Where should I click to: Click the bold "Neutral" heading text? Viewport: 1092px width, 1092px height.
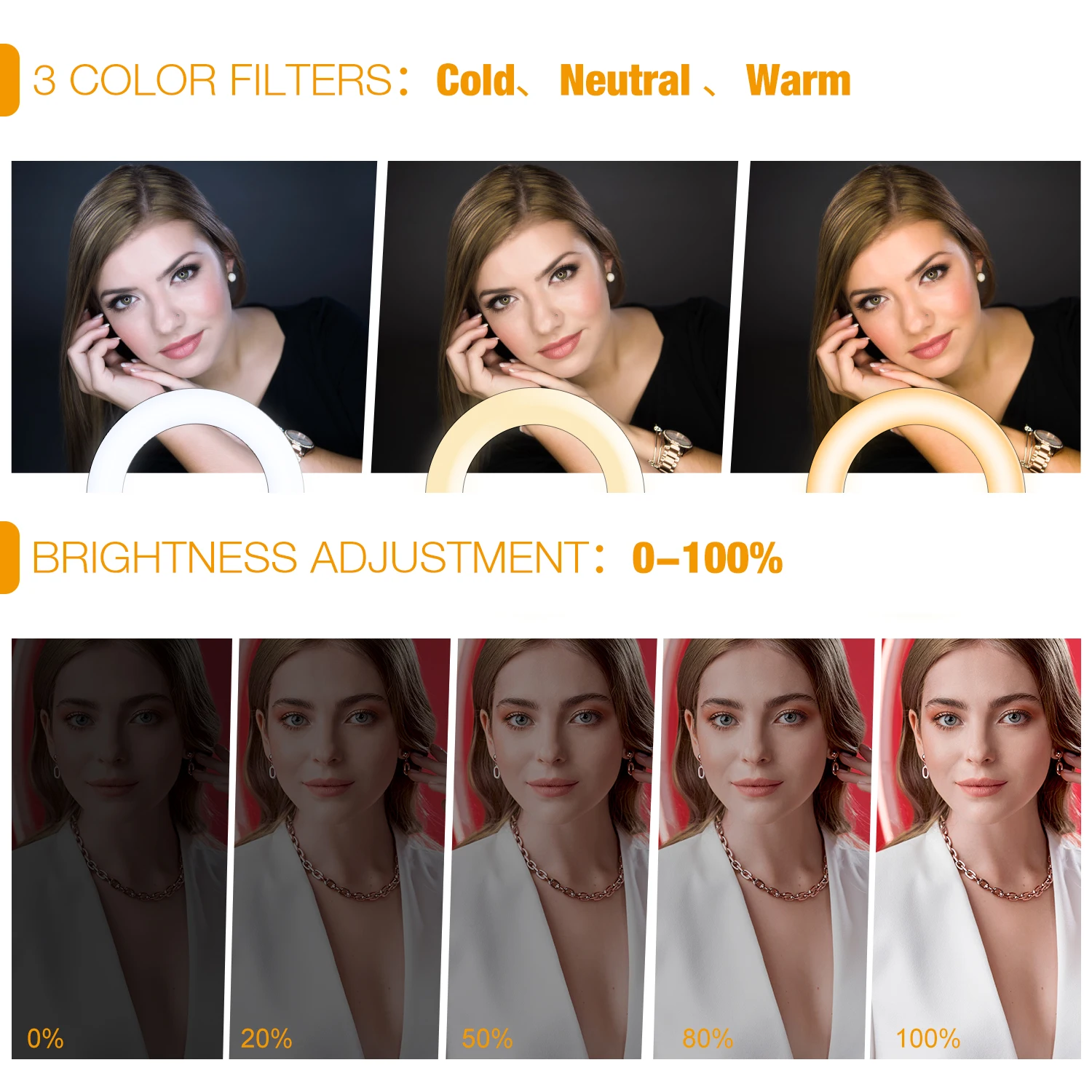[x=625, y=80]
